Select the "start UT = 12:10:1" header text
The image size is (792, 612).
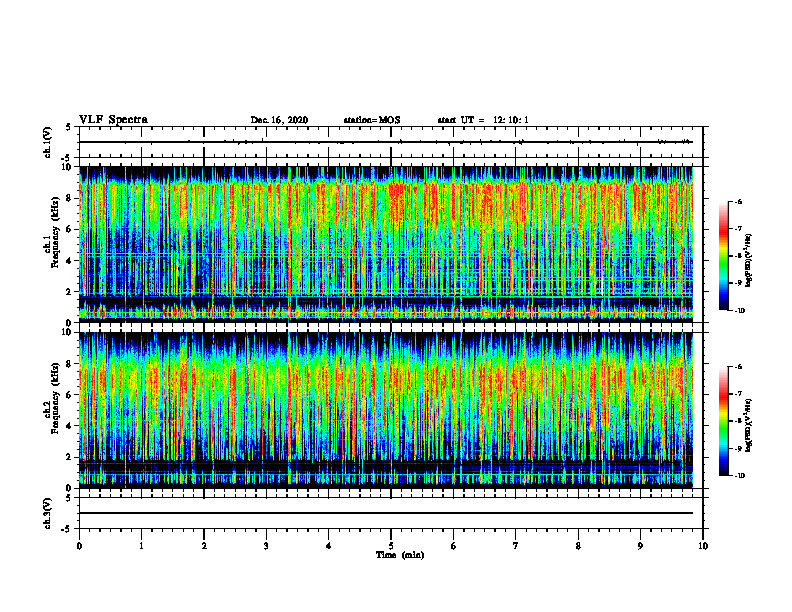(483, 120)
